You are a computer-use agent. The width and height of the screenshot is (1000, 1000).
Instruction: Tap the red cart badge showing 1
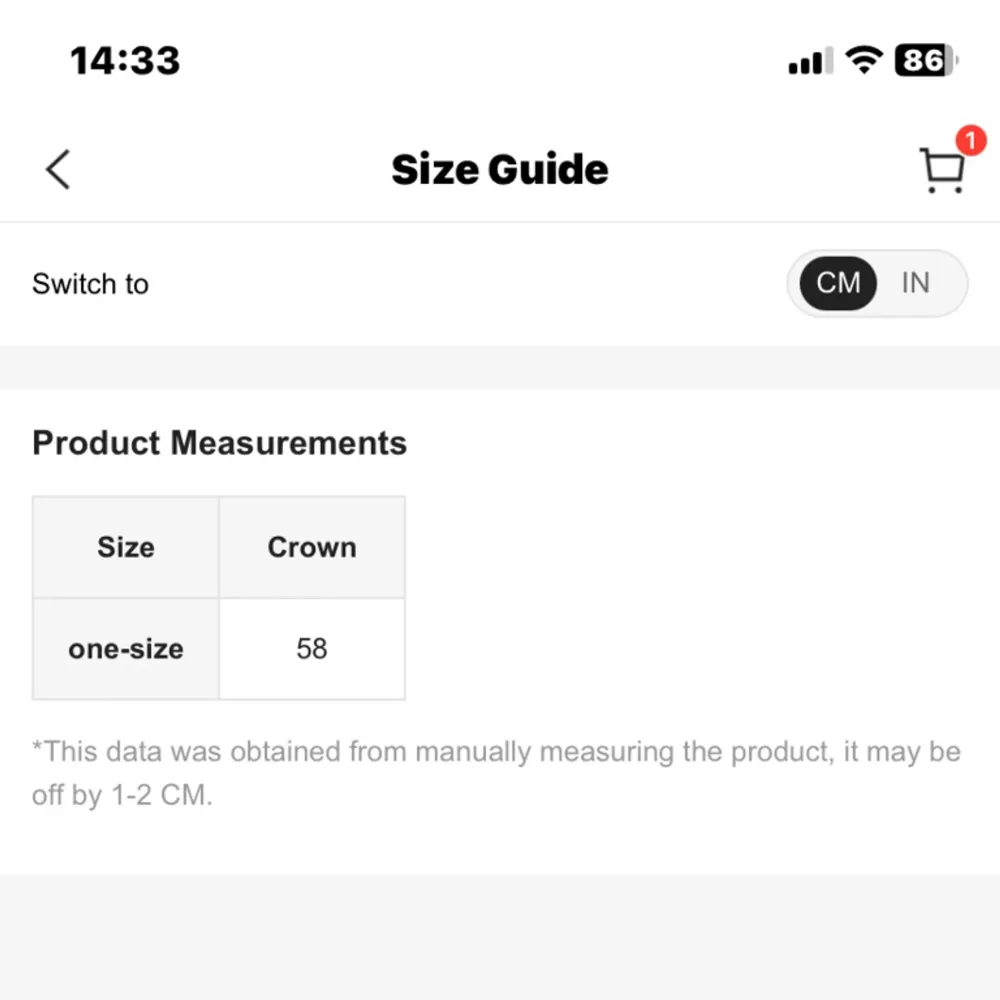tap(969, 141)
